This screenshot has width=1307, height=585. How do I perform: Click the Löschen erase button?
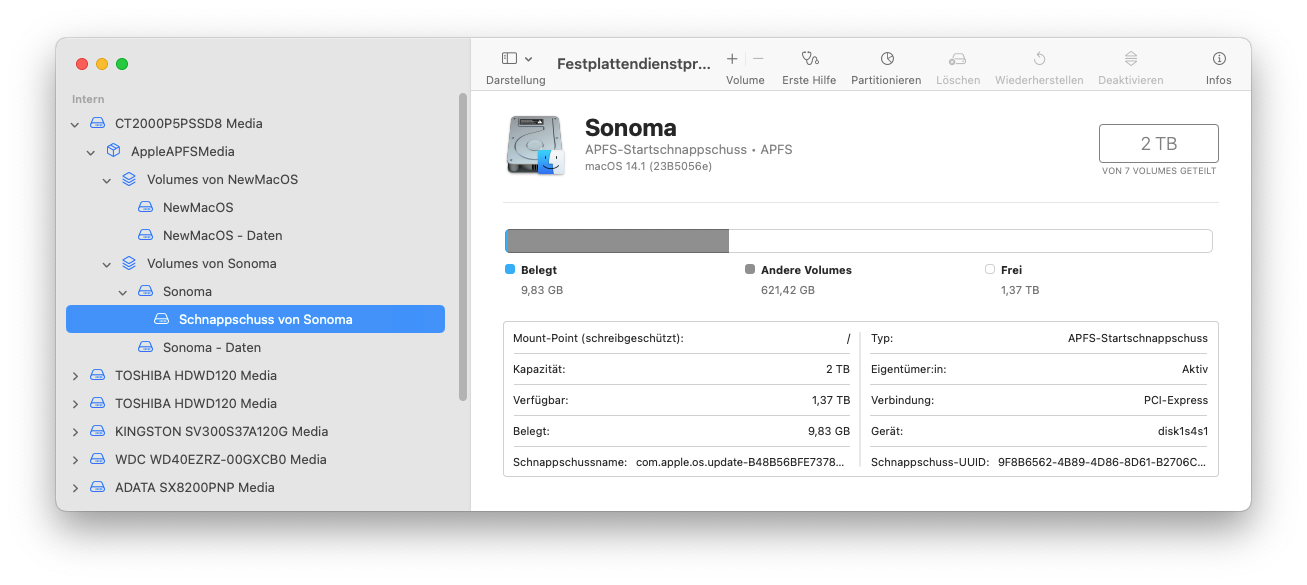pyautogui.click(x=957, y=67)
